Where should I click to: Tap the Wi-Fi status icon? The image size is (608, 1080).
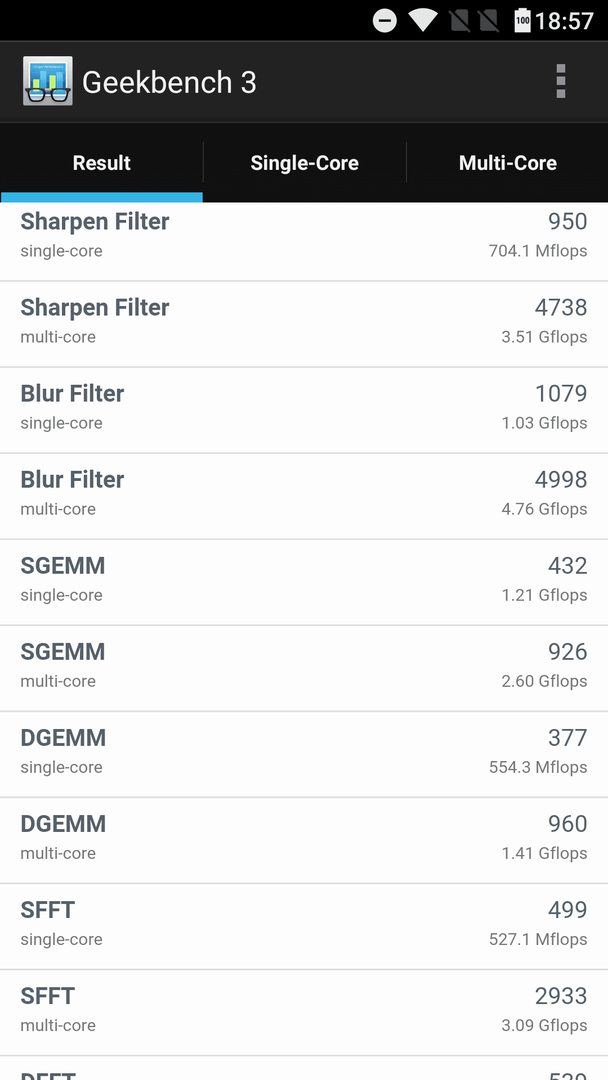(421, 21)
